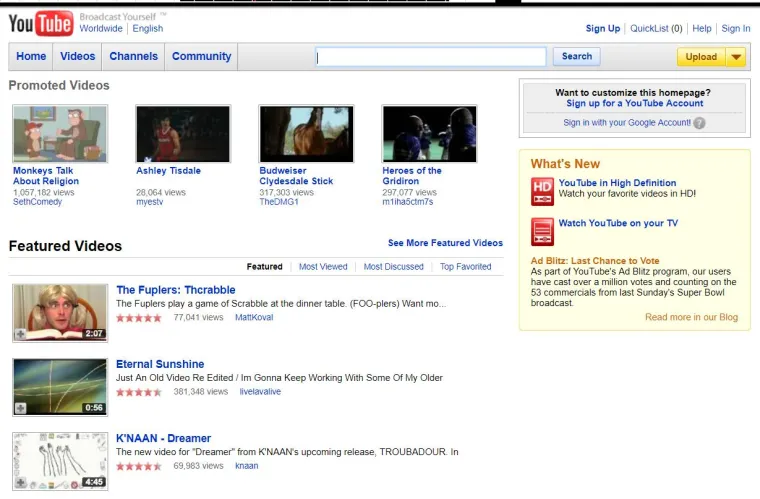Image resolution: width=760 pixels, height=499 pixels.
Task: Rate The Fuplers video using its star rating
Action: pyautogui.click(x=138, y=318)
